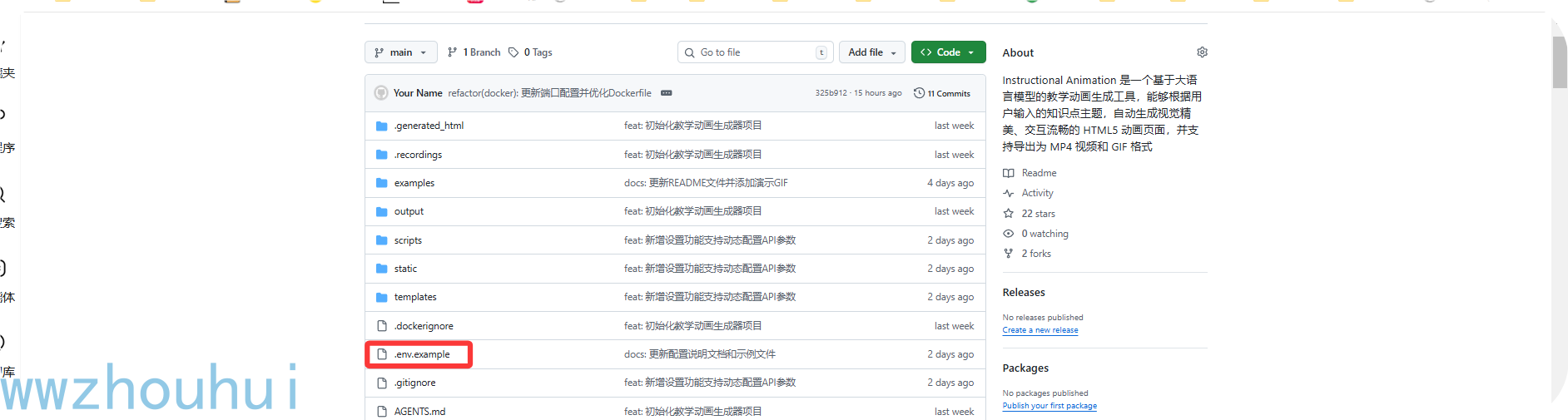Open the .env.example row docs commit message
1568x420 pixels.
(x=700, y=354)
